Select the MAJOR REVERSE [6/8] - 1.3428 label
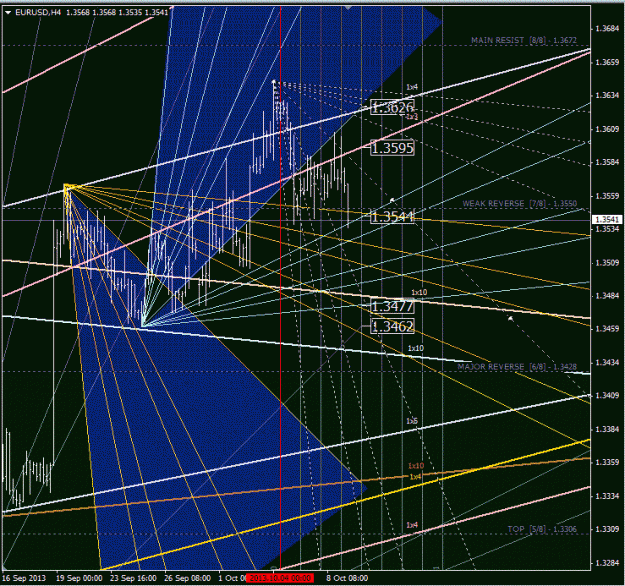The height and width of the screenshot is (586, 625). click(517, 366)
